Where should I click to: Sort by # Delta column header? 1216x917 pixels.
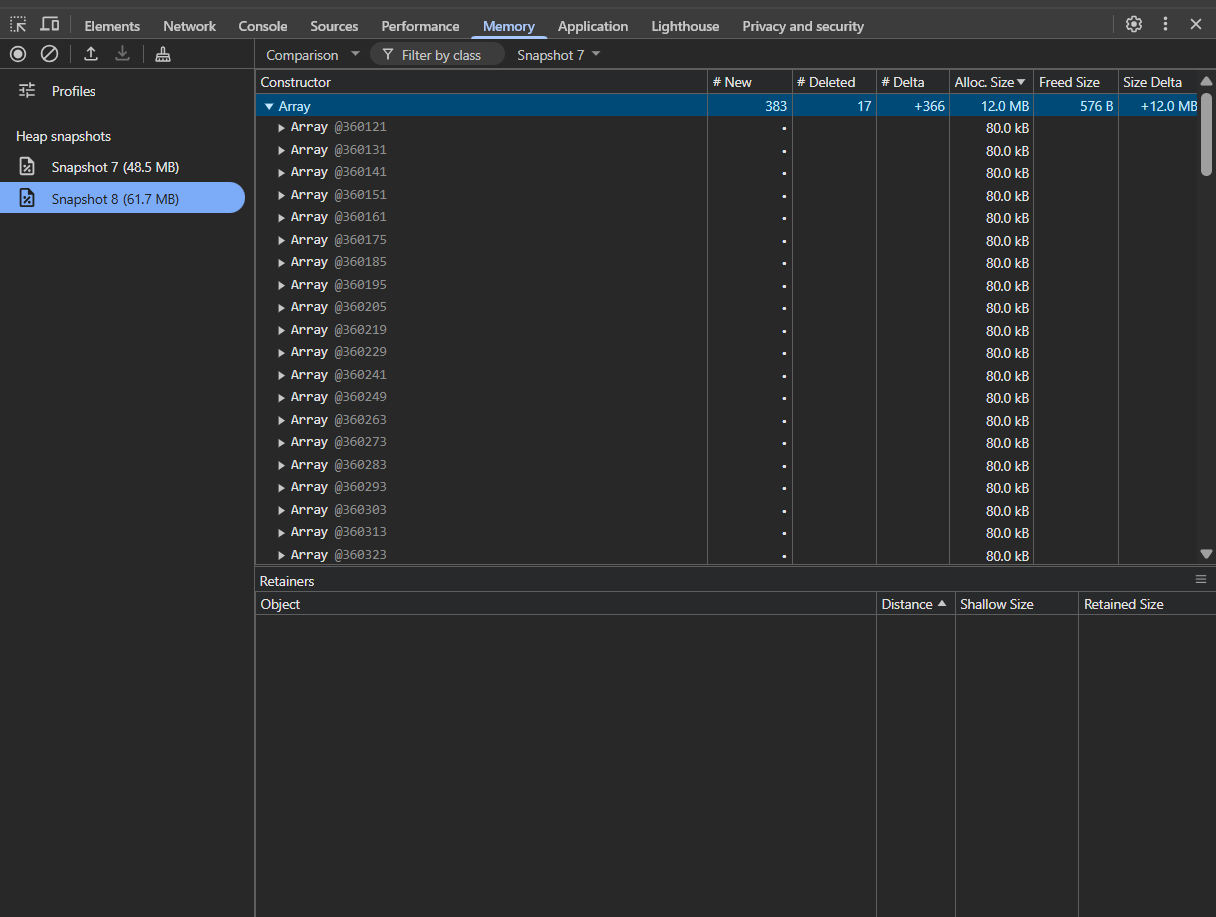pyautogui.click(x=913, y=82)
